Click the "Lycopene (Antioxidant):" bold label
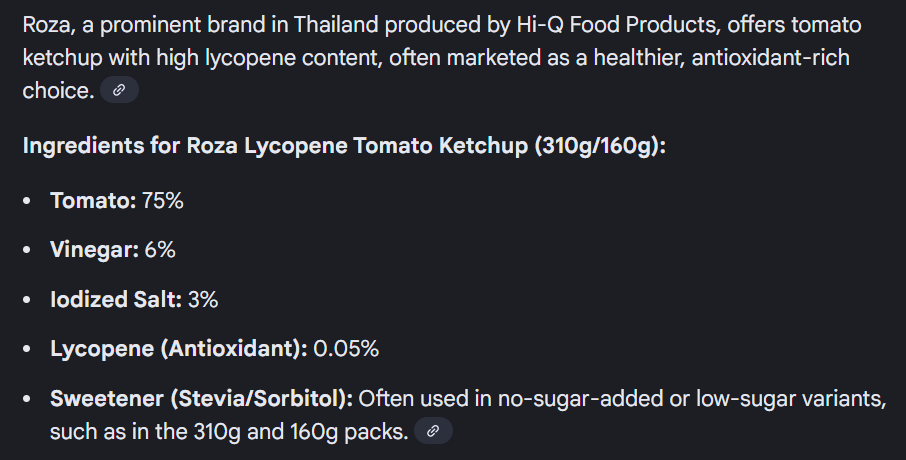 (x=179, y=349)
